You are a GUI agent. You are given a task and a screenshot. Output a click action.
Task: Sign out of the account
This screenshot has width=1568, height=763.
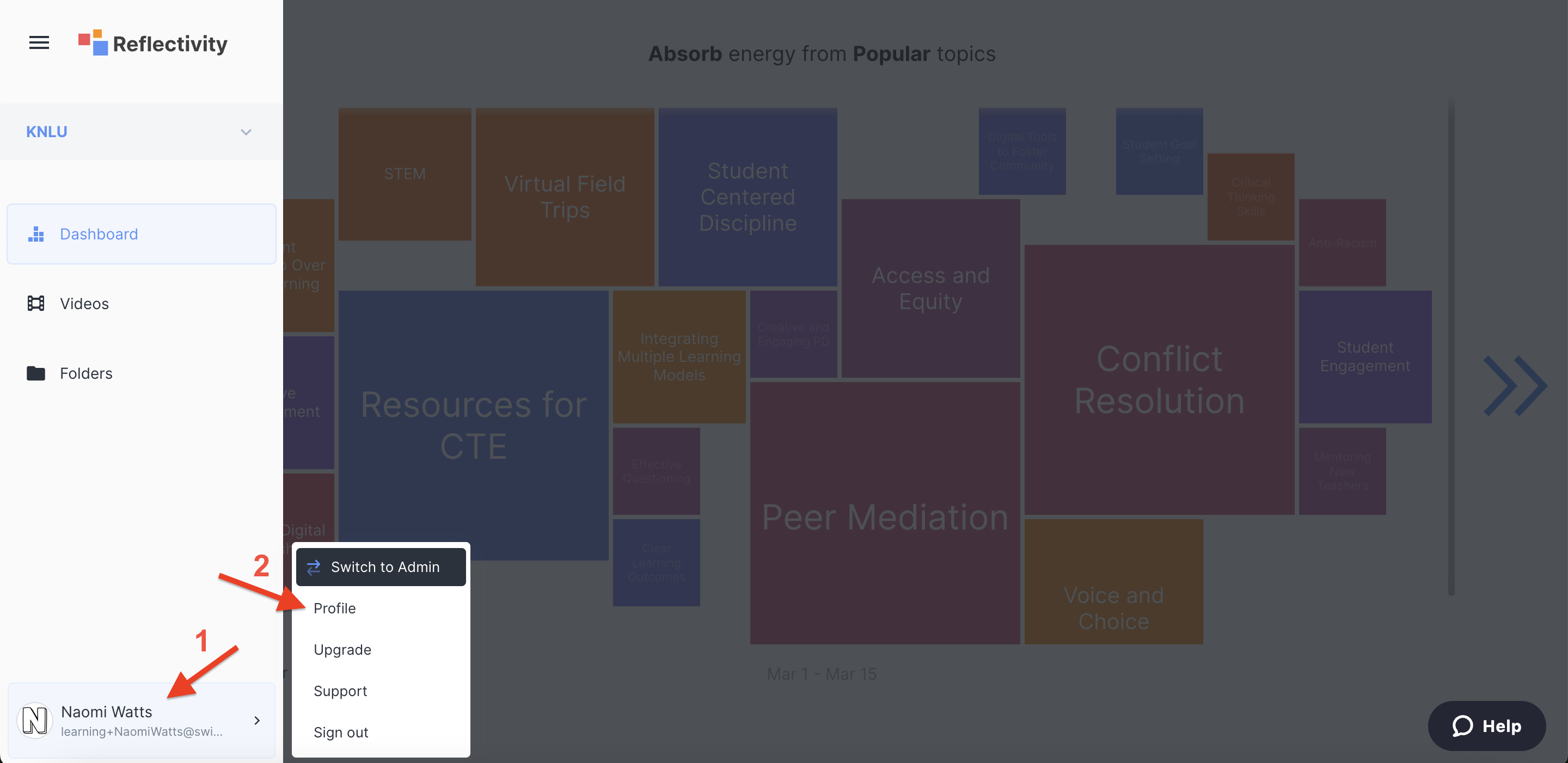(x=341, y=733)
